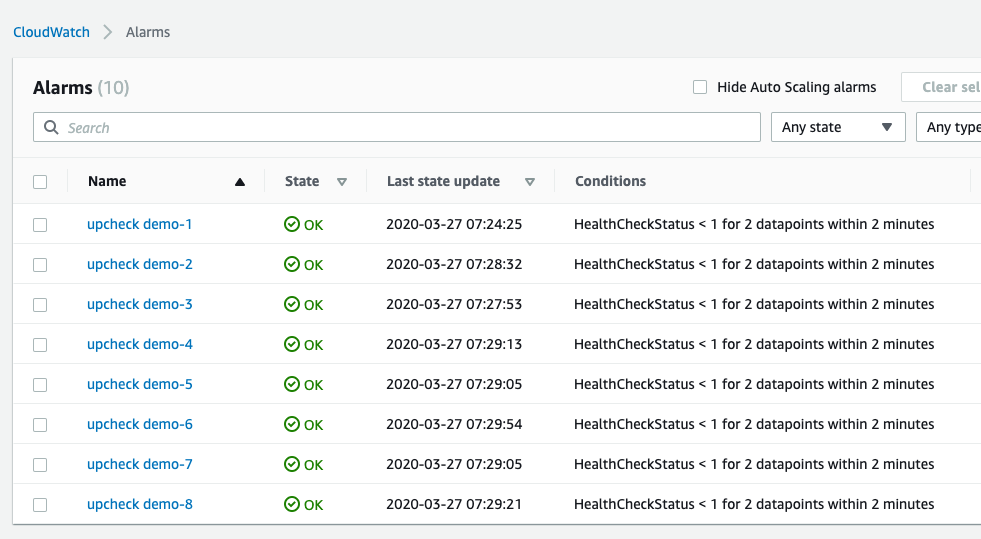Expand the Any type dropdown
The width and height of the screenshot is (981, 539).
pos(950,127)
